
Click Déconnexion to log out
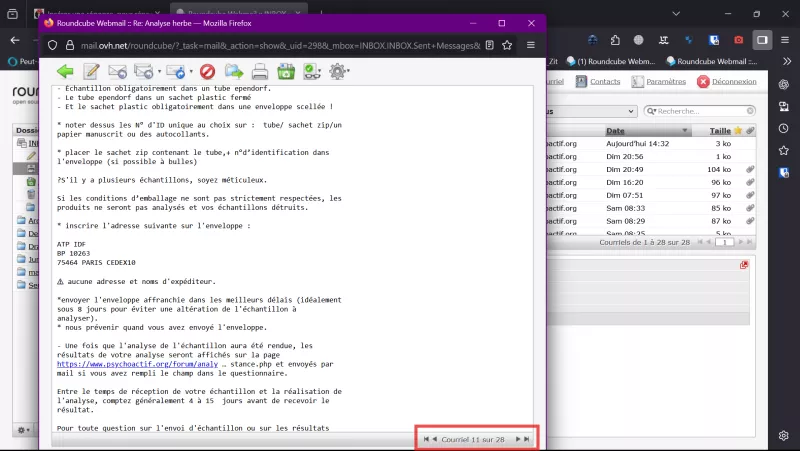point(727,82)
